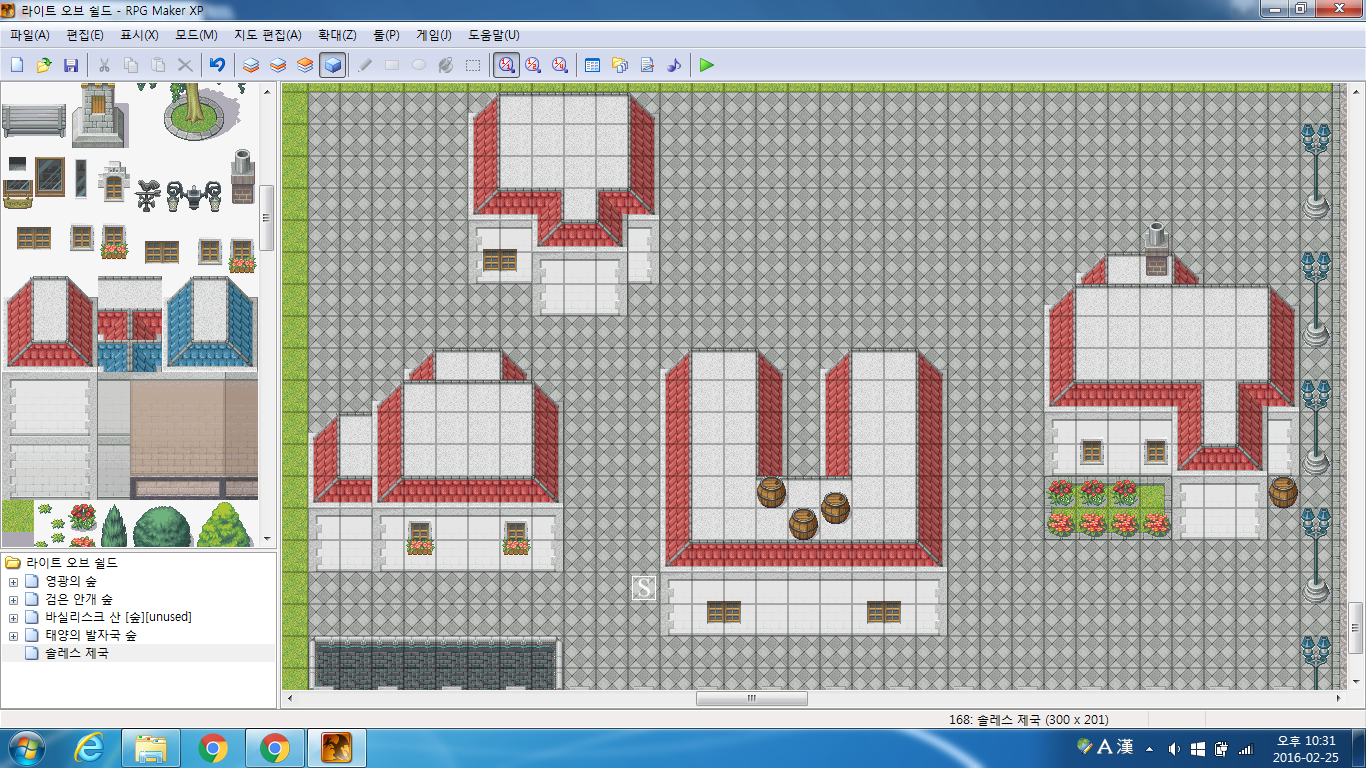Select the 검은 안개 숲 map entry
This screenshot has width=1366, height=768.
coord(78,599)
